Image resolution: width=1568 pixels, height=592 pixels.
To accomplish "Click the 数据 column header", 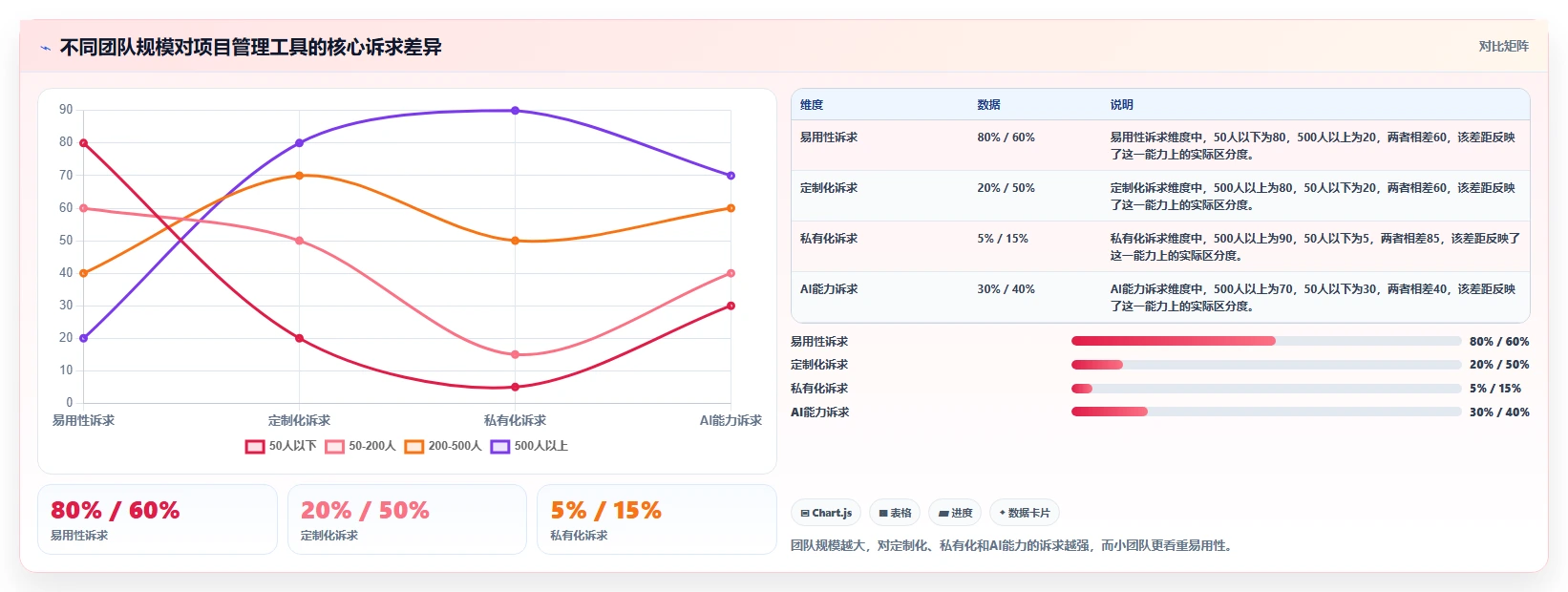I will (988, 105).
